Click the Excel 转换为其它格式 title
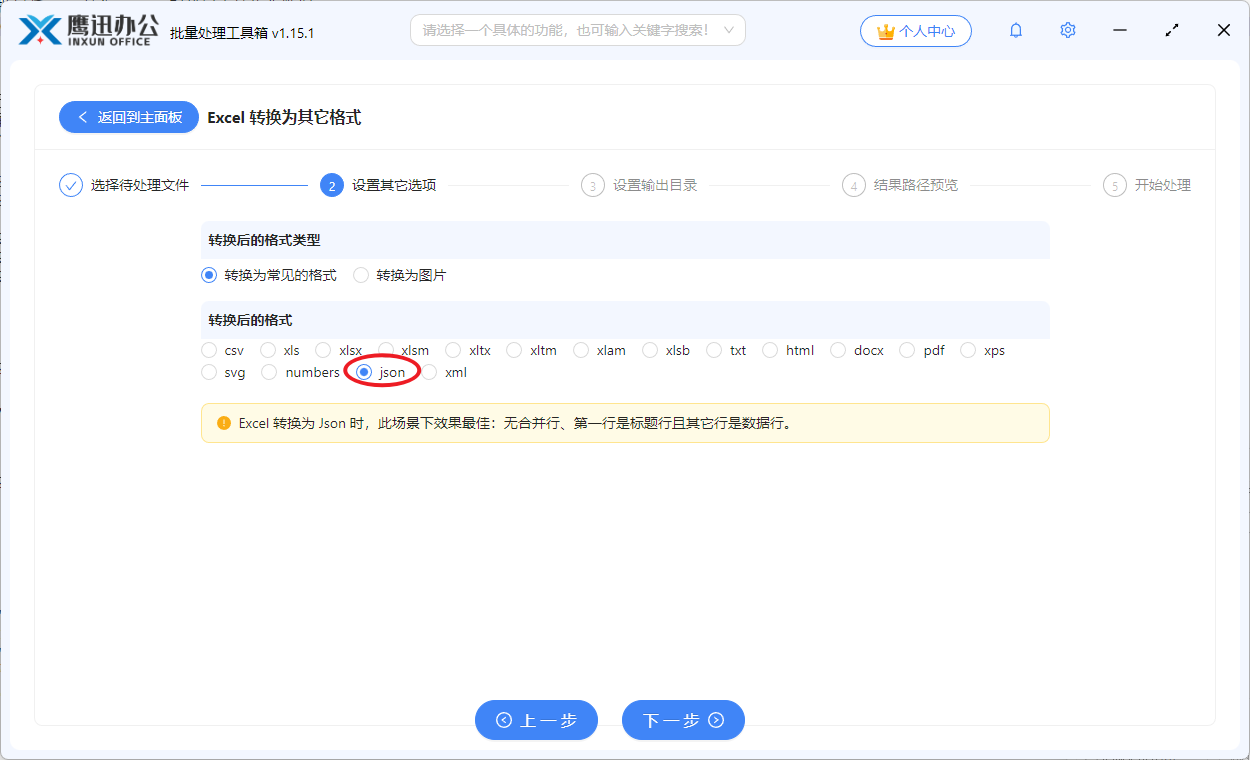This screenshot has width=1250, height=760. [284, 117]
